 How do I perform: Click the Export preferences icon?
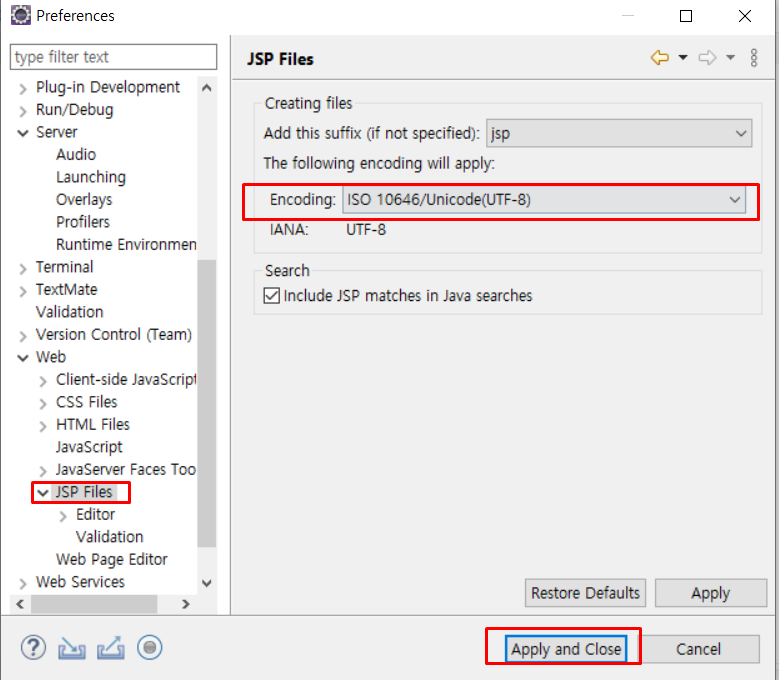(111, 648)
